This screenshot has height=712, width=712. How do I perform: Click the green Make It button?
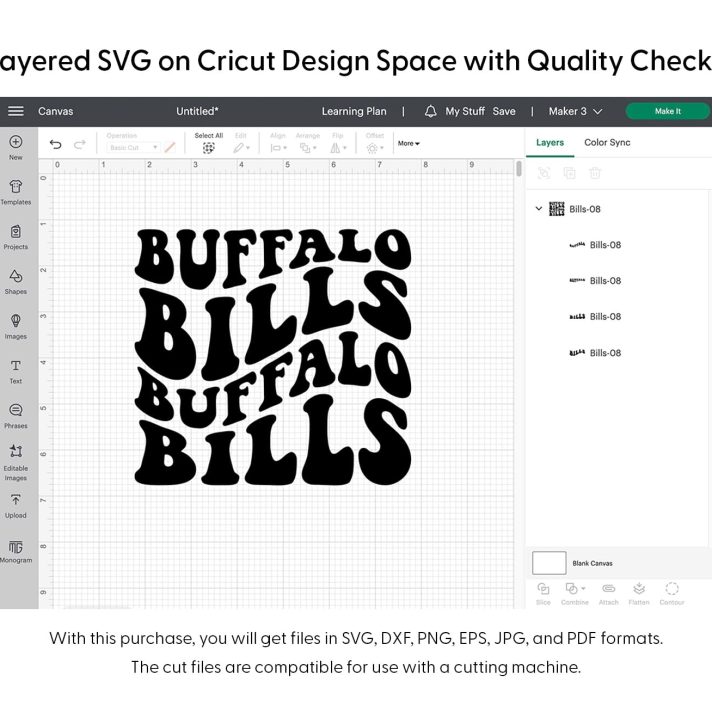point(667,111)
